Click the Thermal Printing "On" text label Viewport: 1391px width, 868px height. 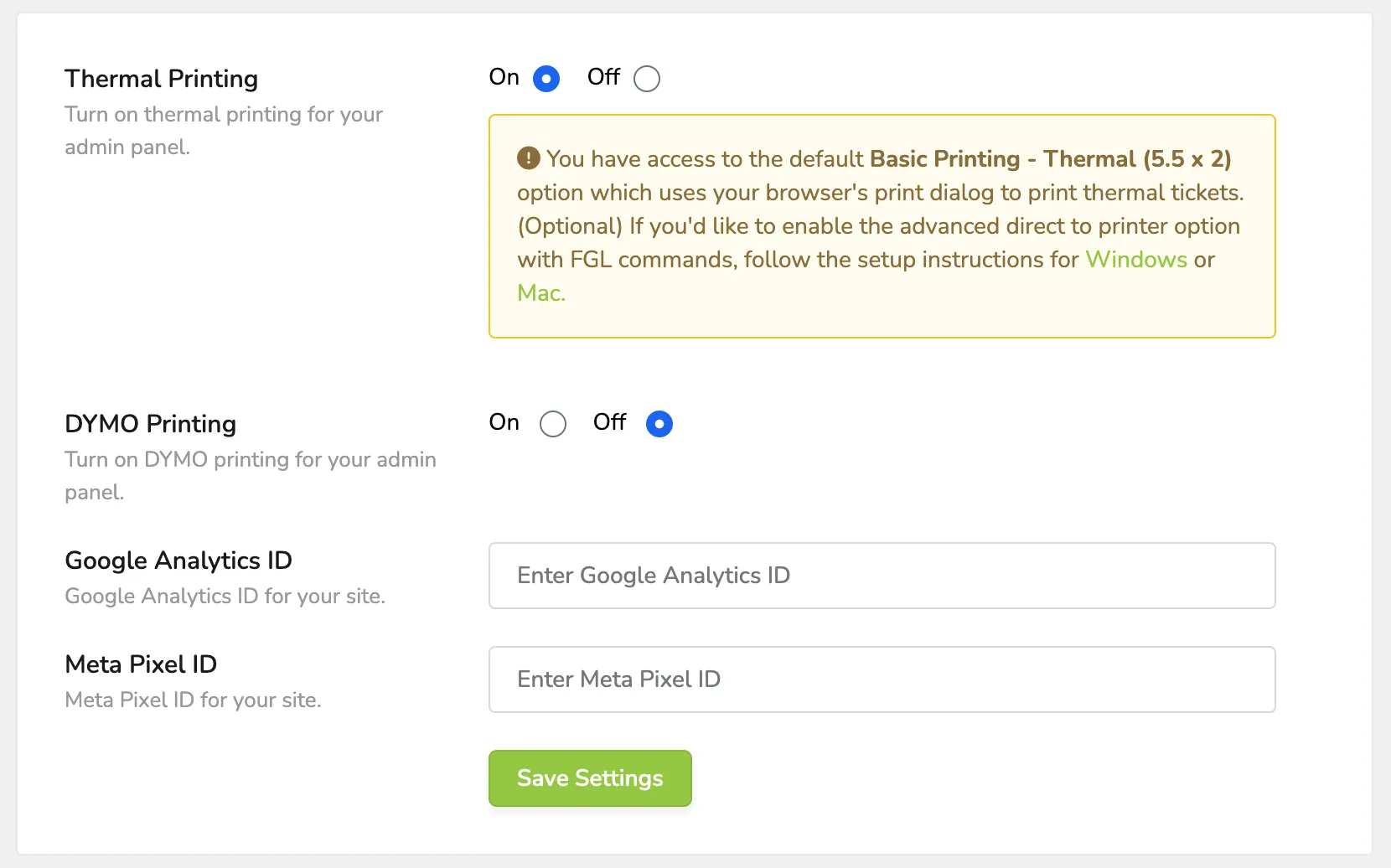[504, 77]
